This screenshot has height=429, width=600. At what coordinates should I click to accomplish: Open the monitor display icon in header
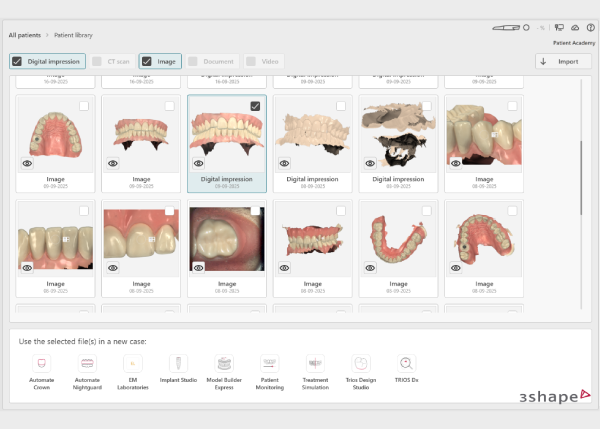(x=559, y=28)
